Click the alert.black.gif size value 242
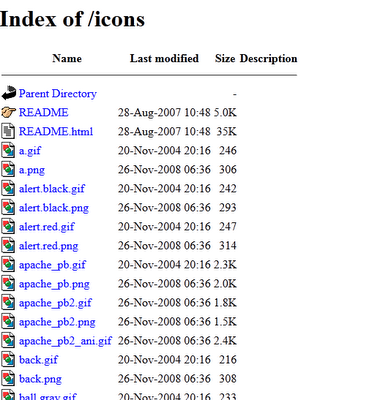 coord(228,188)
